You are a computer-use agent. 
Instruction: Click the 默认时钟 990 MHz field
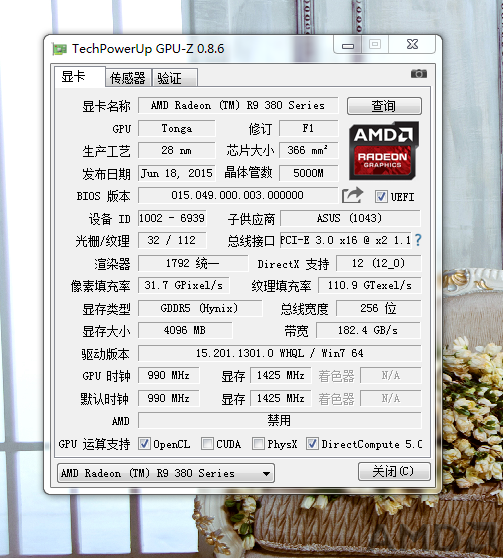point(169,398)
